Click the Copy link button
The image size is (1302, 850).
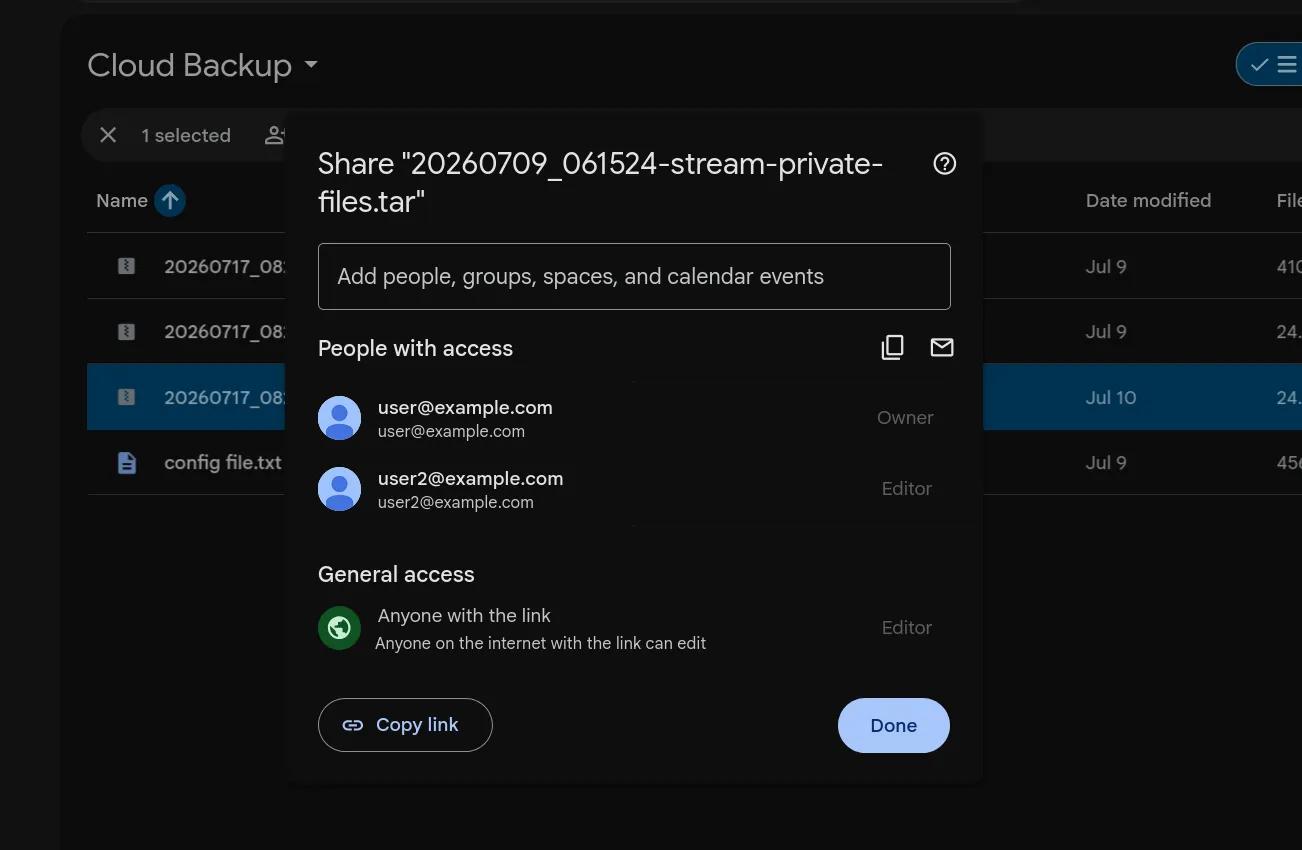click(405, 725)
